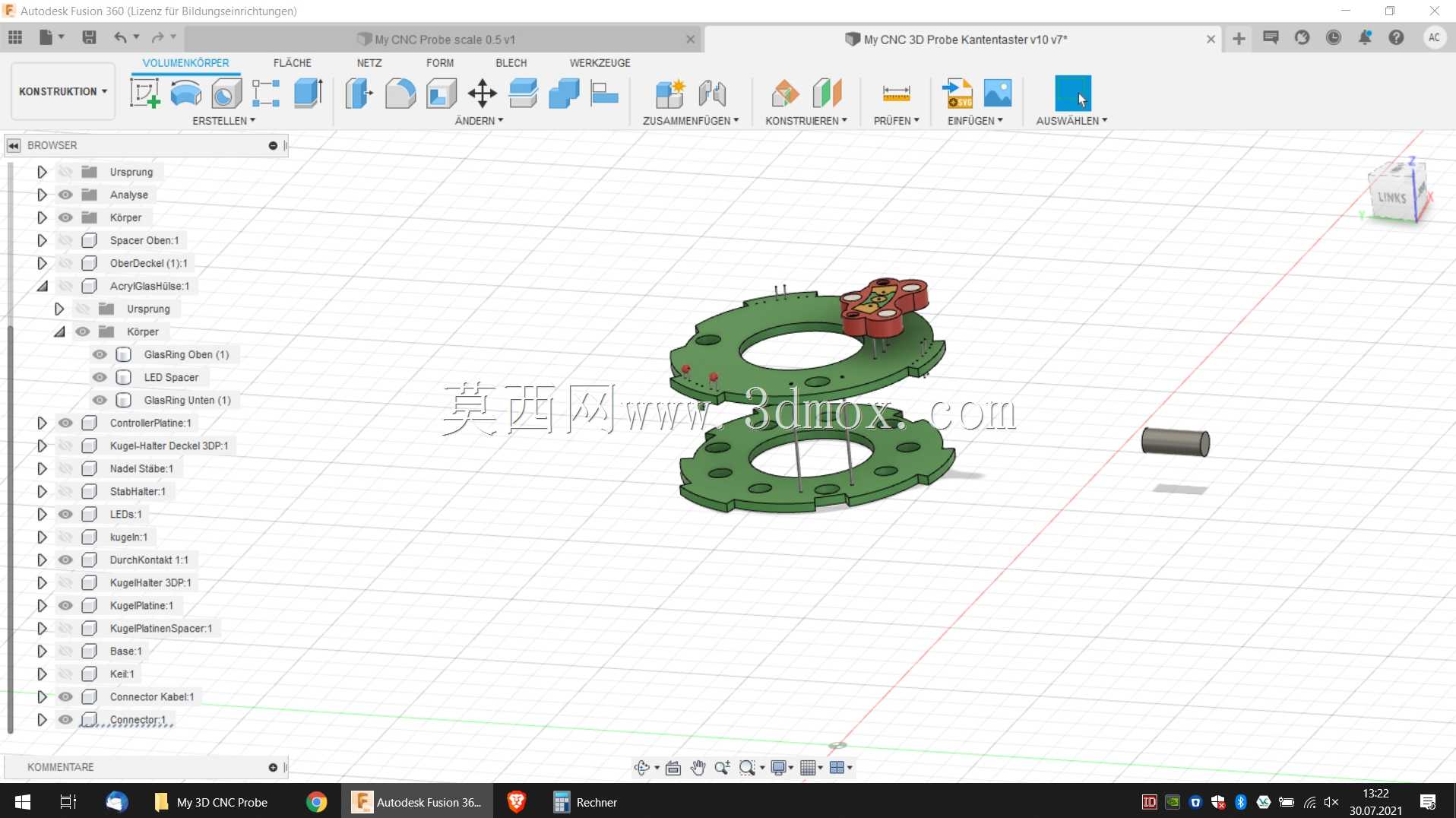1456x818 pixels.
Task: Select the Joint tool icon
Action: pos(712,93)
